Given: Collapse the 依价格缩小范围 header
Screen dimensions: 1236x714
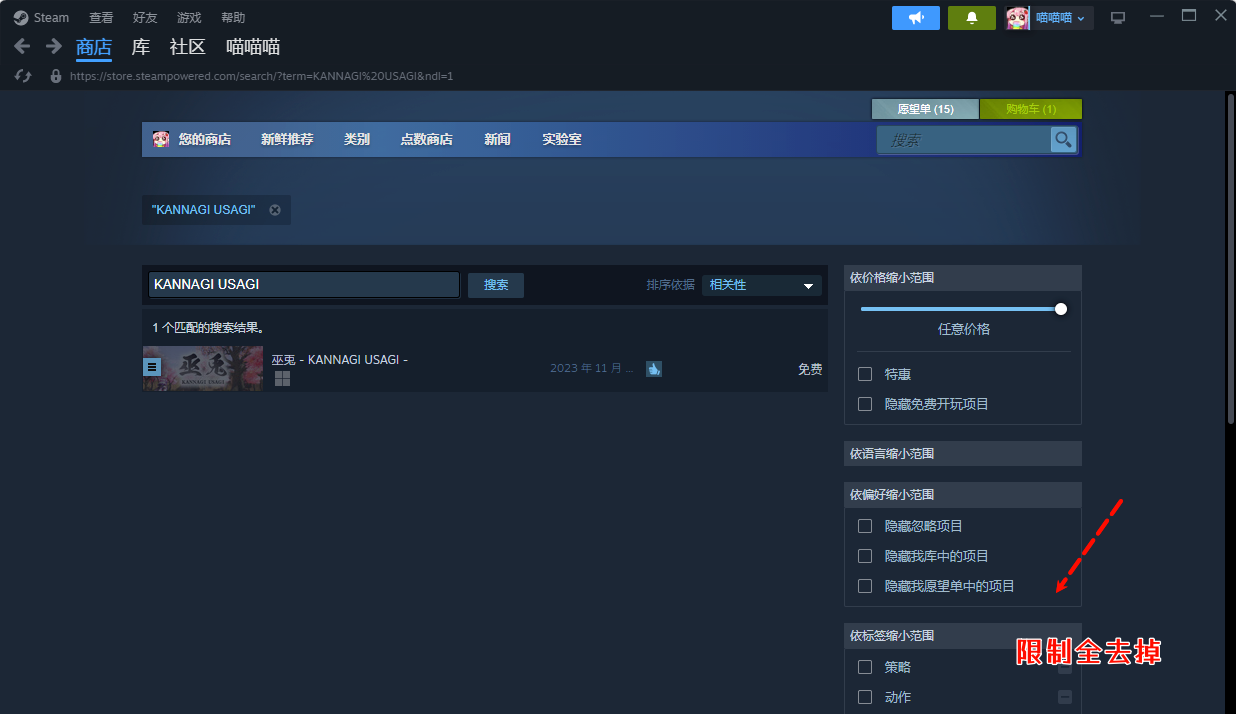Looking at the screenshot, I should pos(963,278).
